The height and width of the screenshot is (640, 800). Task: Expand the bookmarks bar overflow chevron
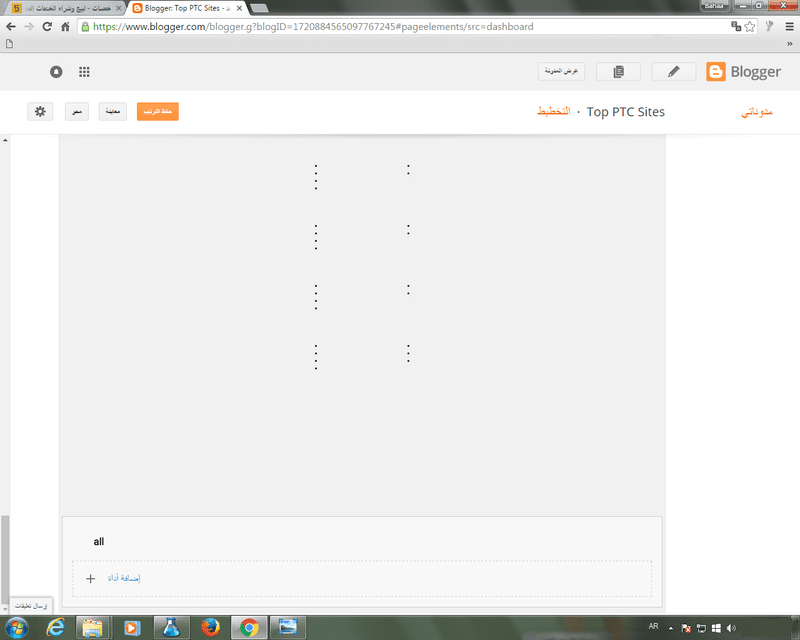point(790,44)
